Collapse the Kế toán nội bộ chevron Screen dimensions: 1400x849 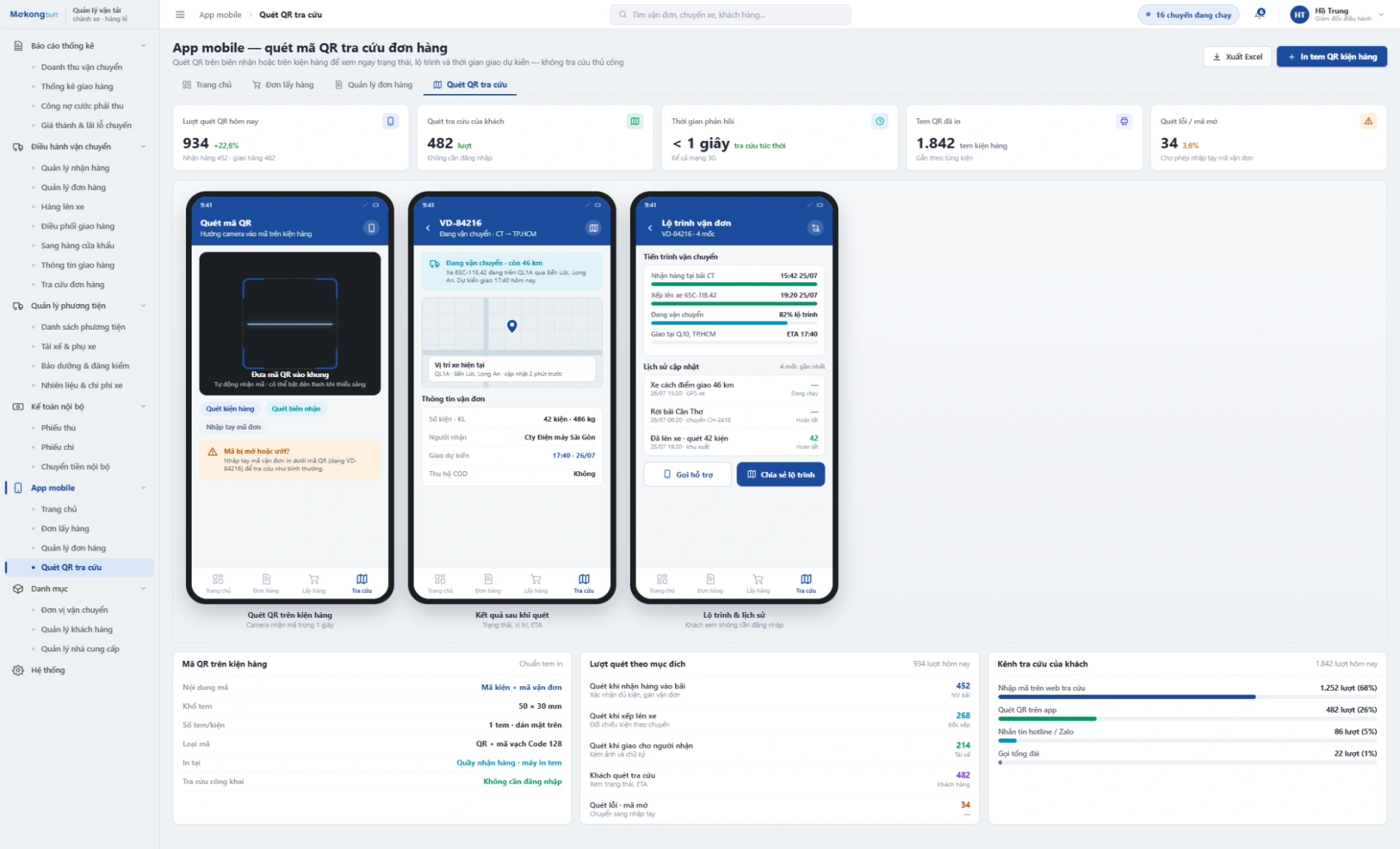point(143,407)
